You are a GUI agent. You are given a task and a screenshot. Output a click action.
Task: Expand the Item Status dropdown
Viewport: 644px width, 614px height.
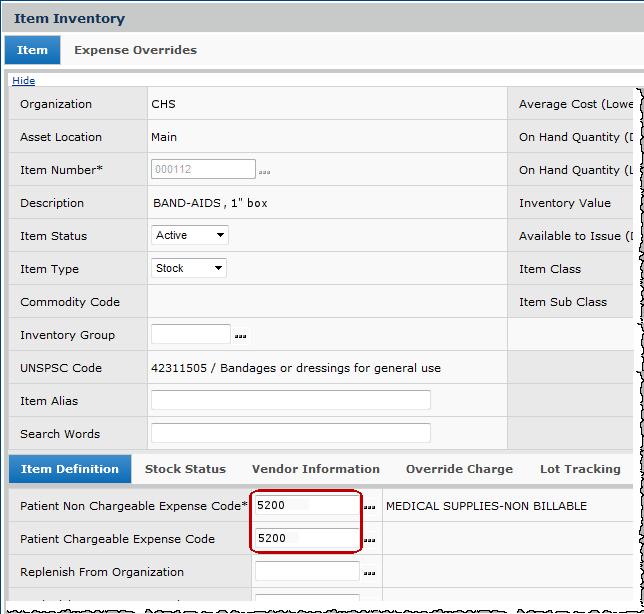190,236
